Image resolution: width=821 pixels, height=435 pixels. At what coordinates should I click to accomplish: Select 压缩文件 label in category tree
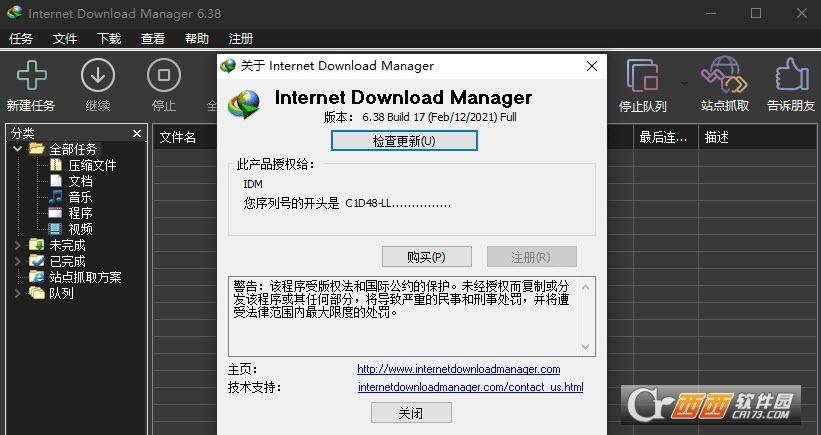92,165
